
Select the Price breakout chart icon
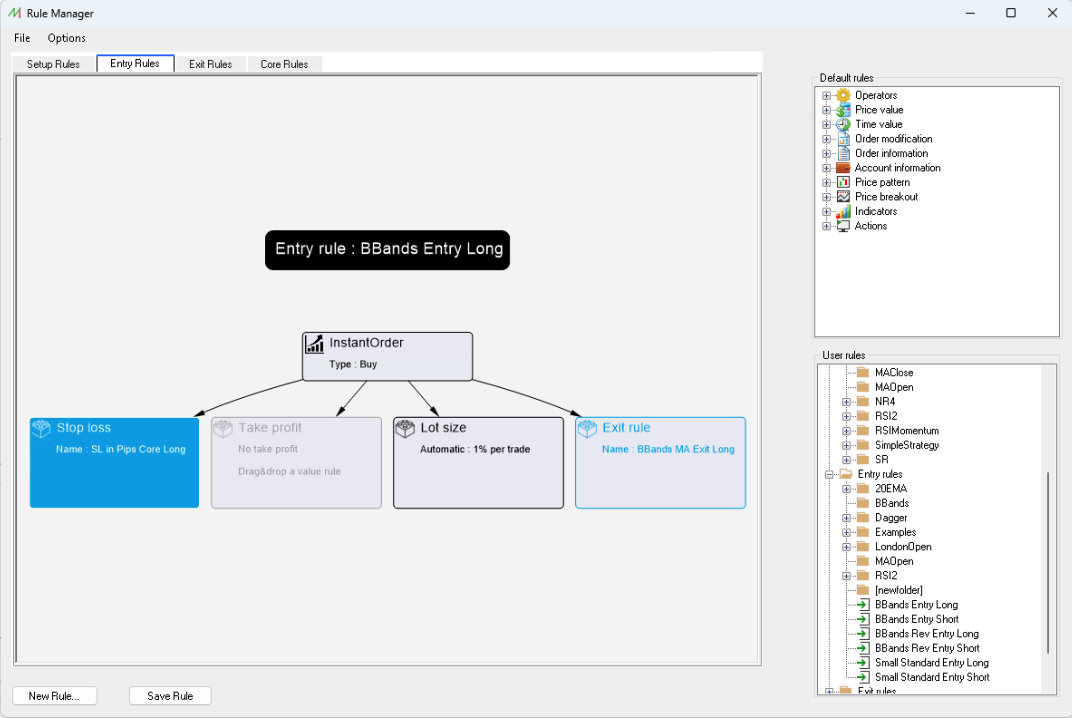coord(843,196)
